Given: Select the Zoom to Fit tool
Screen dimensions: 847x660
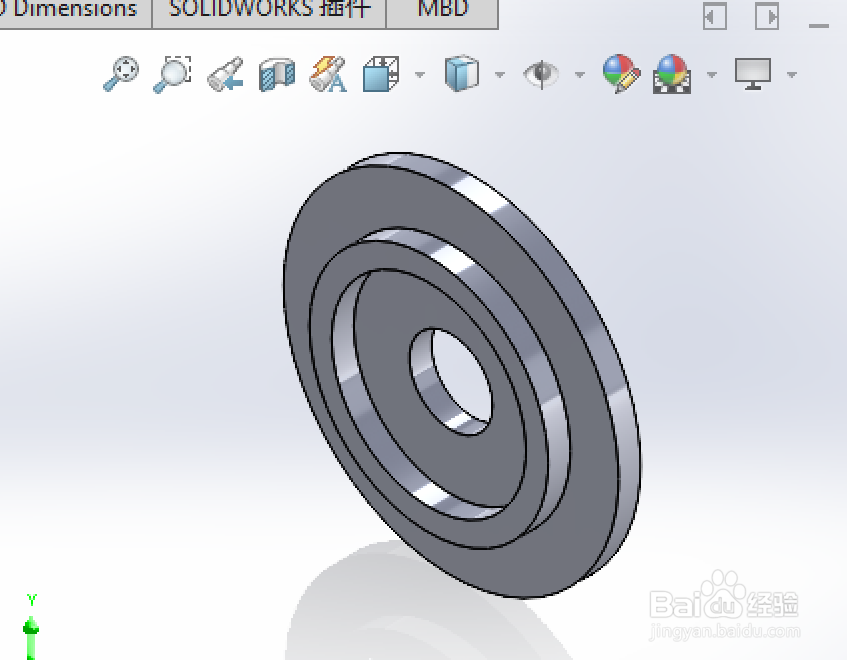Looking at the screenshot, I should point(122,74).
